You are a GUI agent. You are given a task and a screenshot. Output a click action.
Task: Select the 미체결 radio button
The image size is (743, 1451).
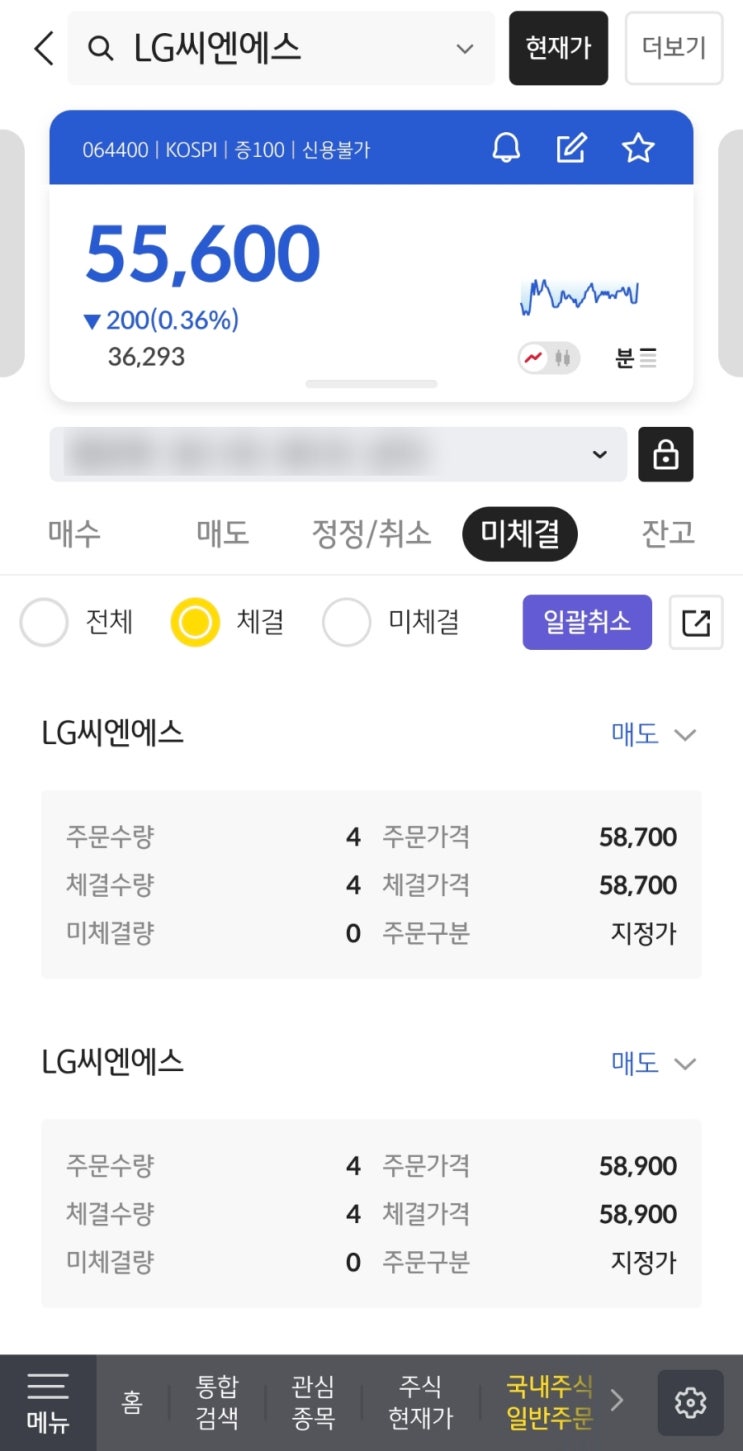346,622
